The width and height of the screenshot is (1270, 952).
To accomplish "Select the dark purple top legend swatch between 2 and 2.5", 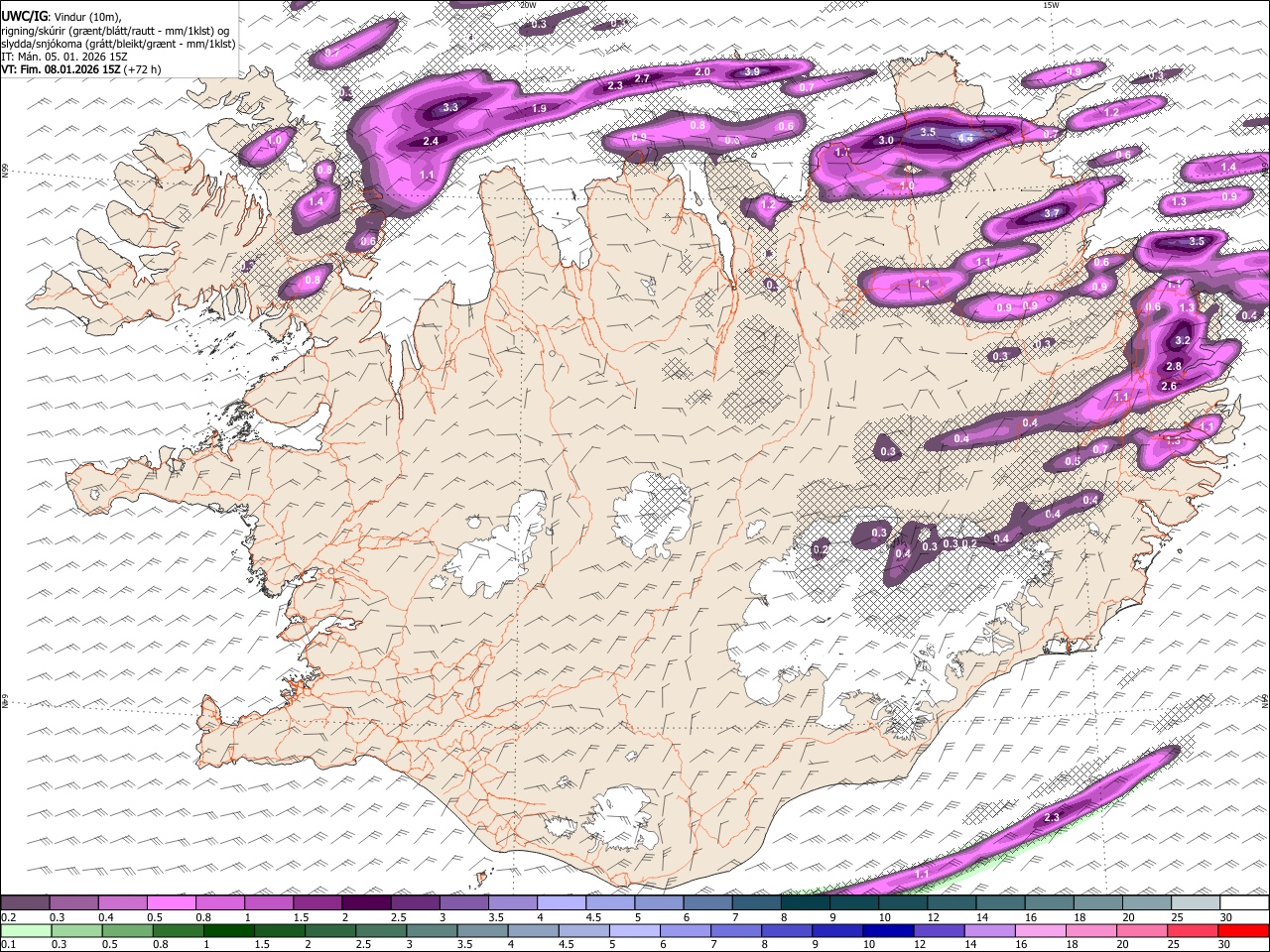I will click(366, 902).
